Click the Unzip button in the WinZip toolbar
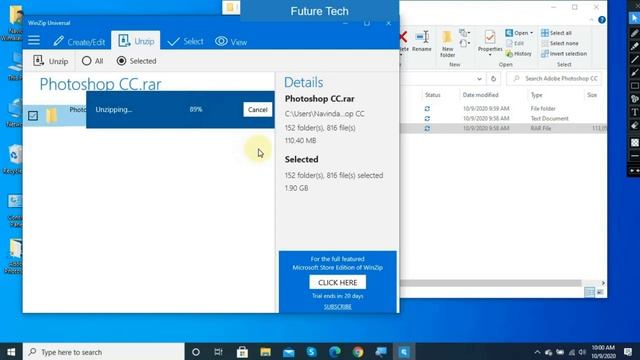The width and height of the screenshot is (640, 360). point(51,61)
